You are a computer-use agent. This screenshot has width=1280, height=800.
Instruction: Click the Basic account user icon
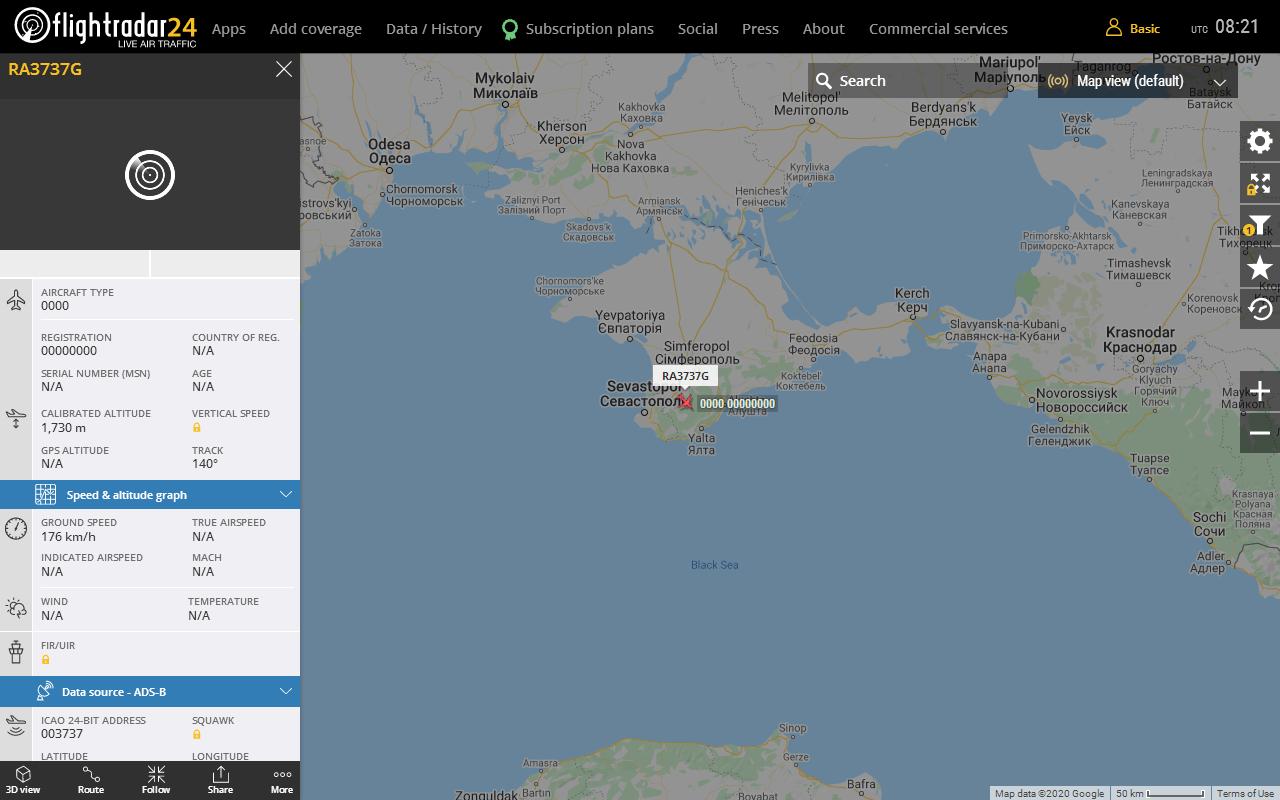coord(1113,28)
